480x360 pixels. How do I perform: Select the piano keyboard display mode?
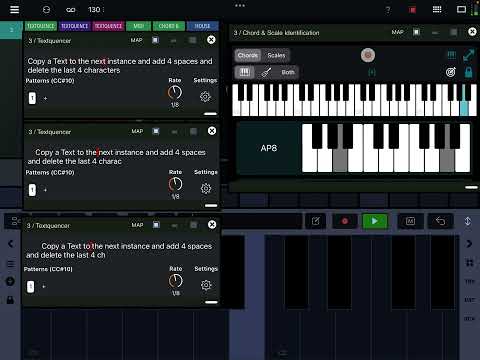[x=244, y=72]
